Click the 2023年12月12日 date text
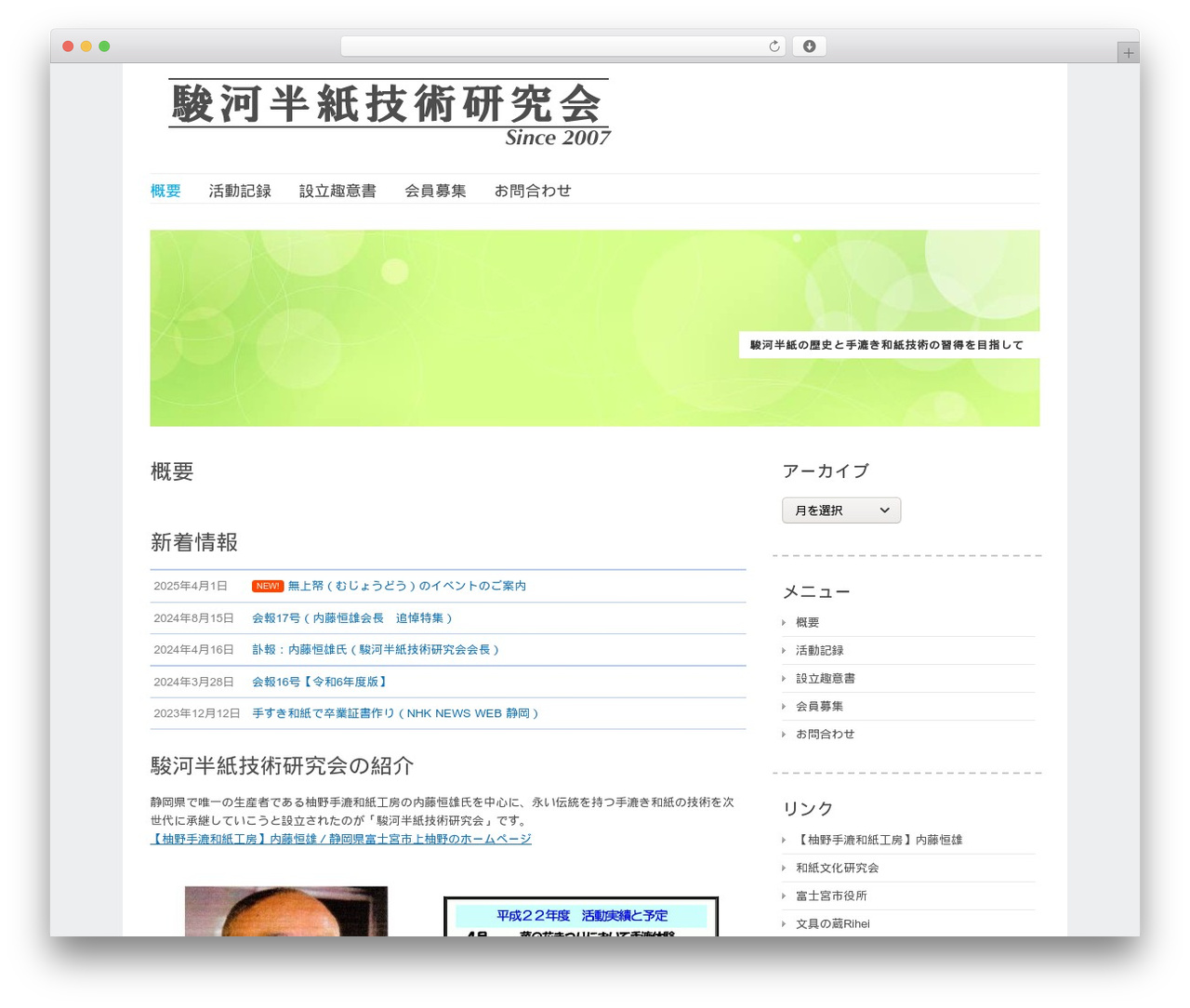The height and width of the screenshot is (1008, 1190). [x=197, y=713]
